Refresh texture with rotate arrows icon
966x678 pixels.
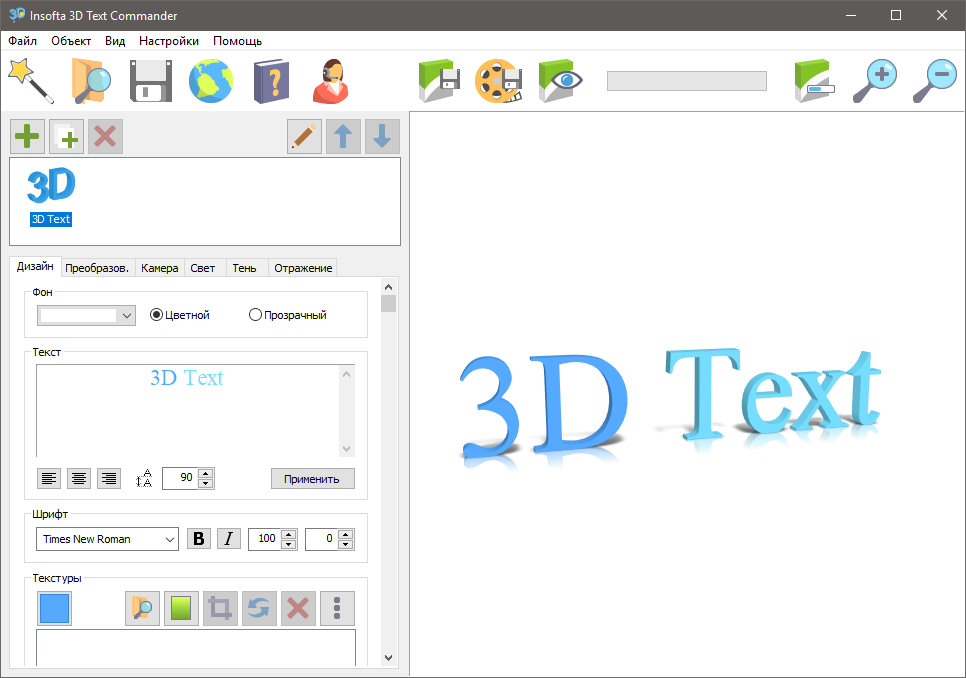(x=259, y=608)
